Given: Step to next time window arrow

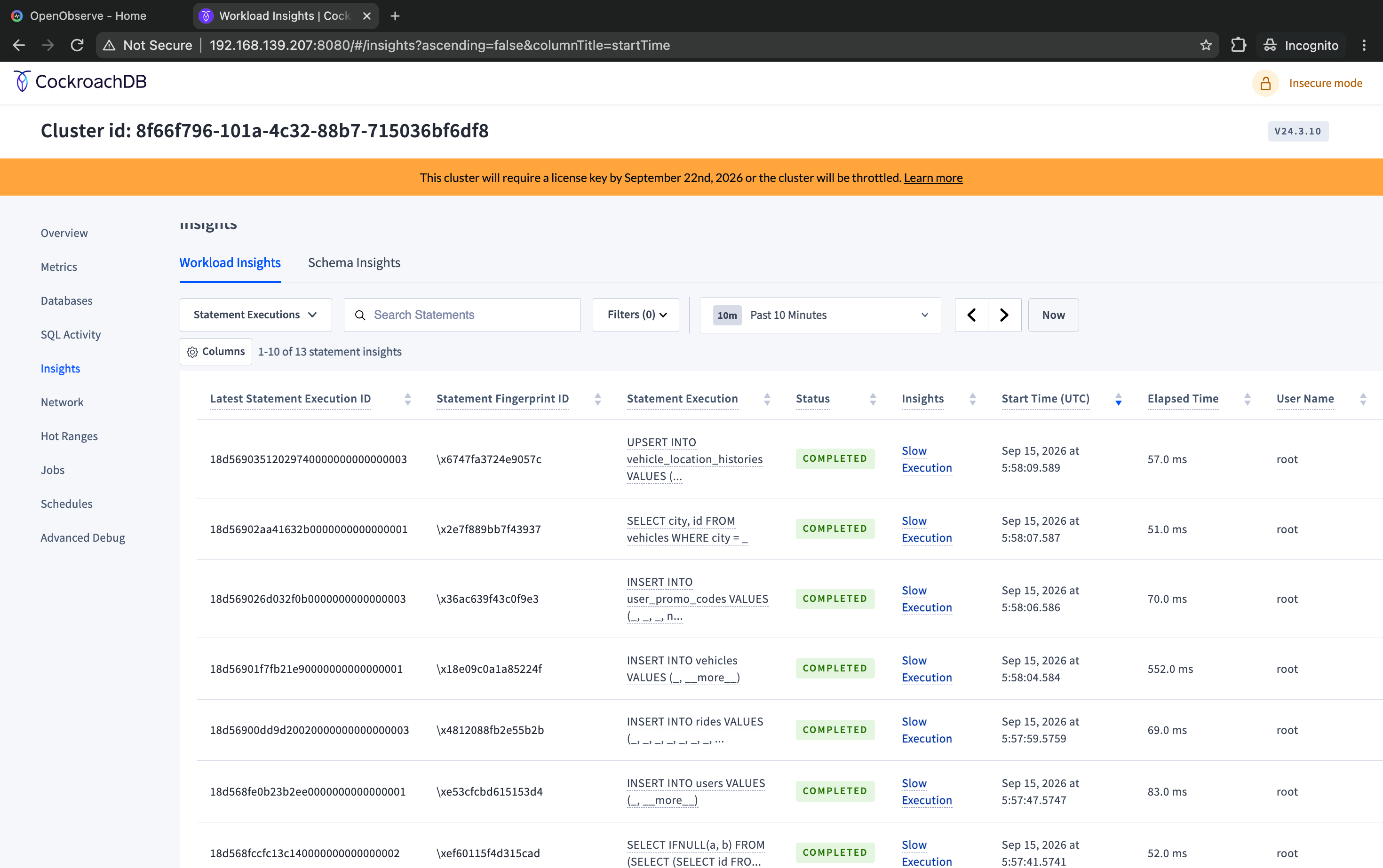Looking at the screenshot, I should 1004,315.
